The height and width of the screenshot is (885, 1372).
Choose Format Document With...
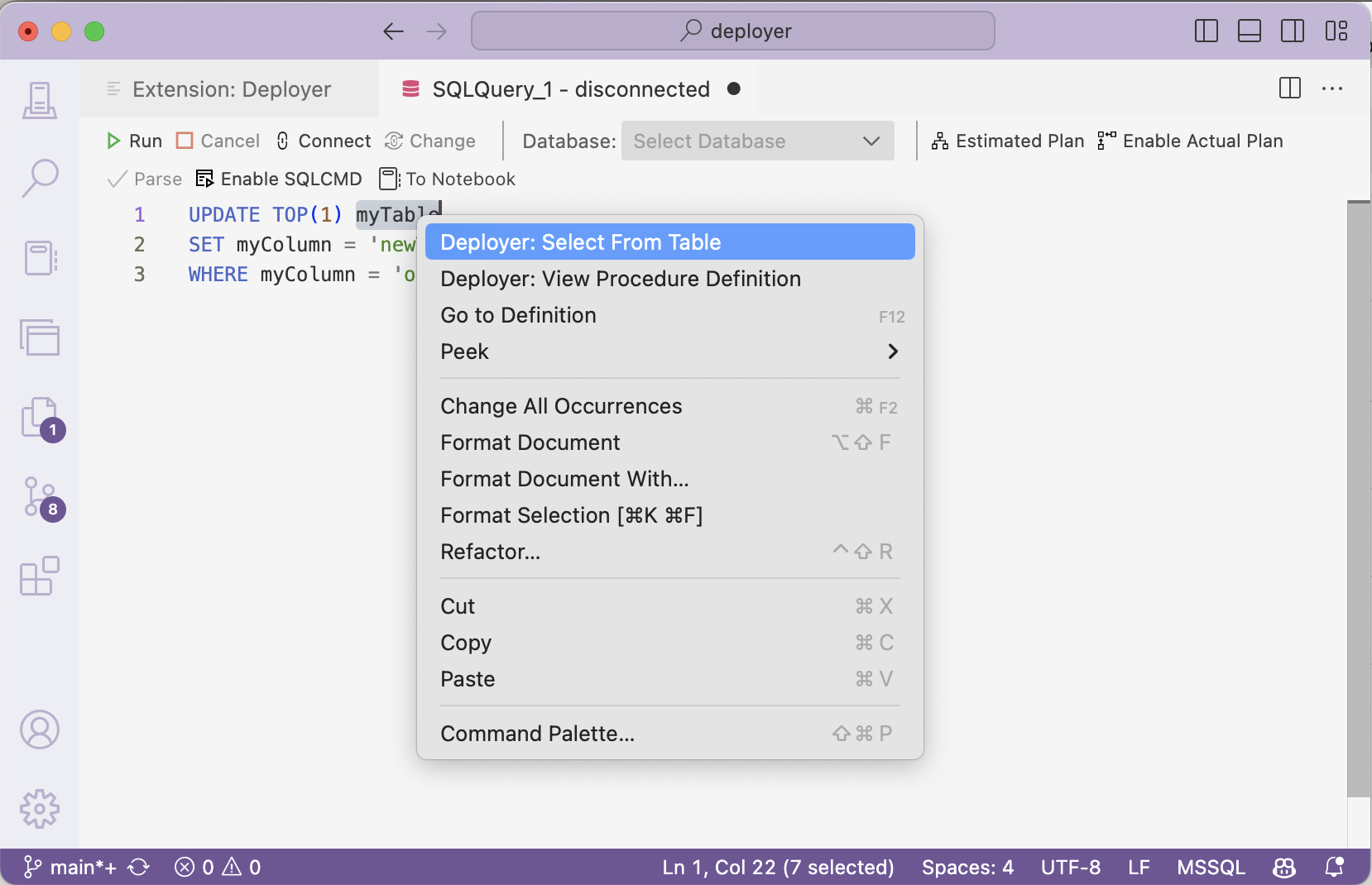[669, 479]
